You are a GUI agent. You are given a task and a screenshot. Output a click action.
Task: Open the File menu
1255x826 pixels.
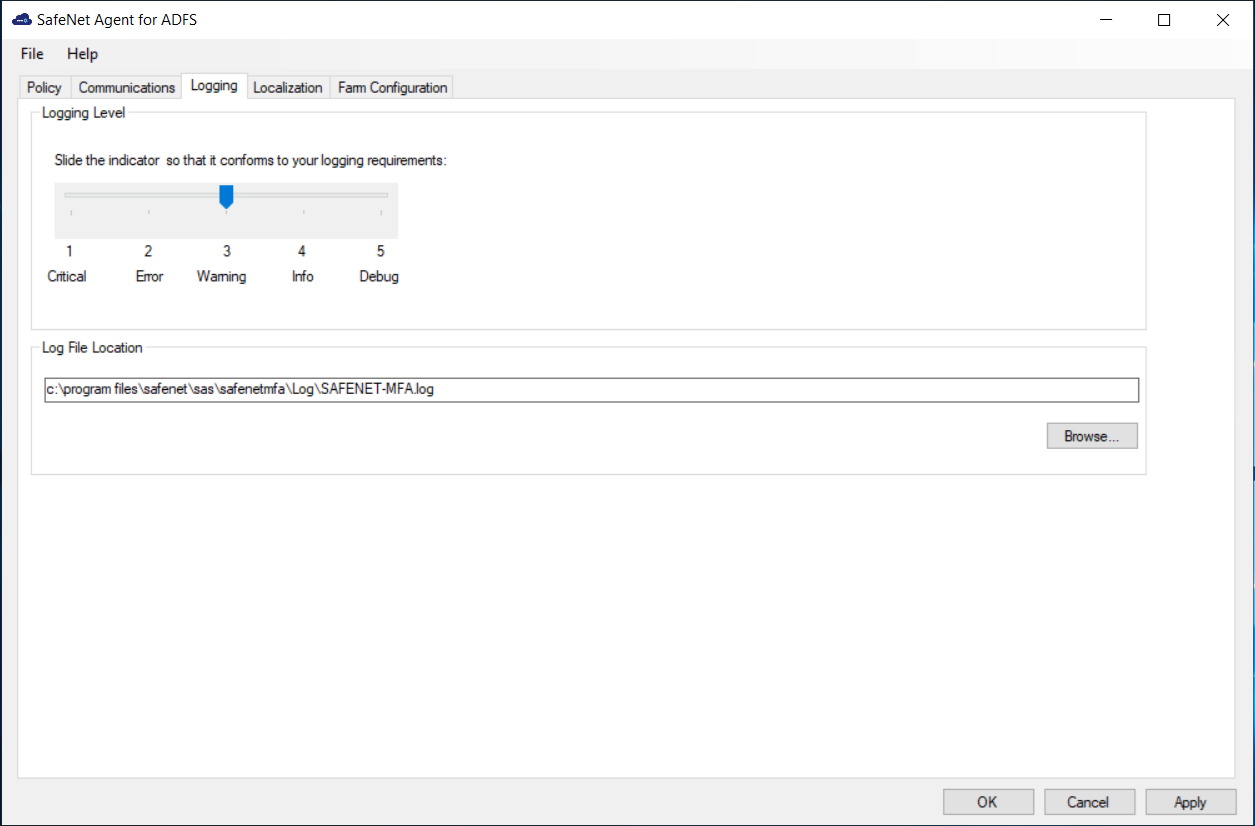click(32, 54)
